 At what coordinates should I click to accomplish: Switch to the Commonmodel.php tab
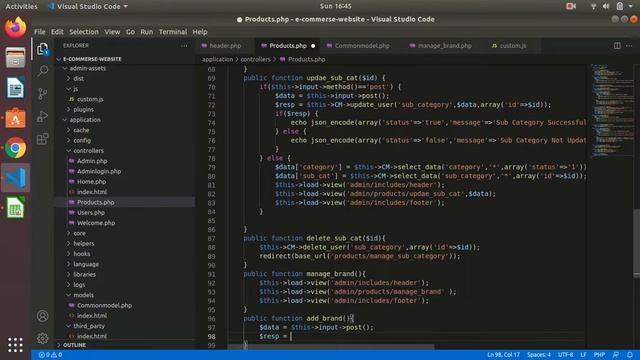(362, 46)
